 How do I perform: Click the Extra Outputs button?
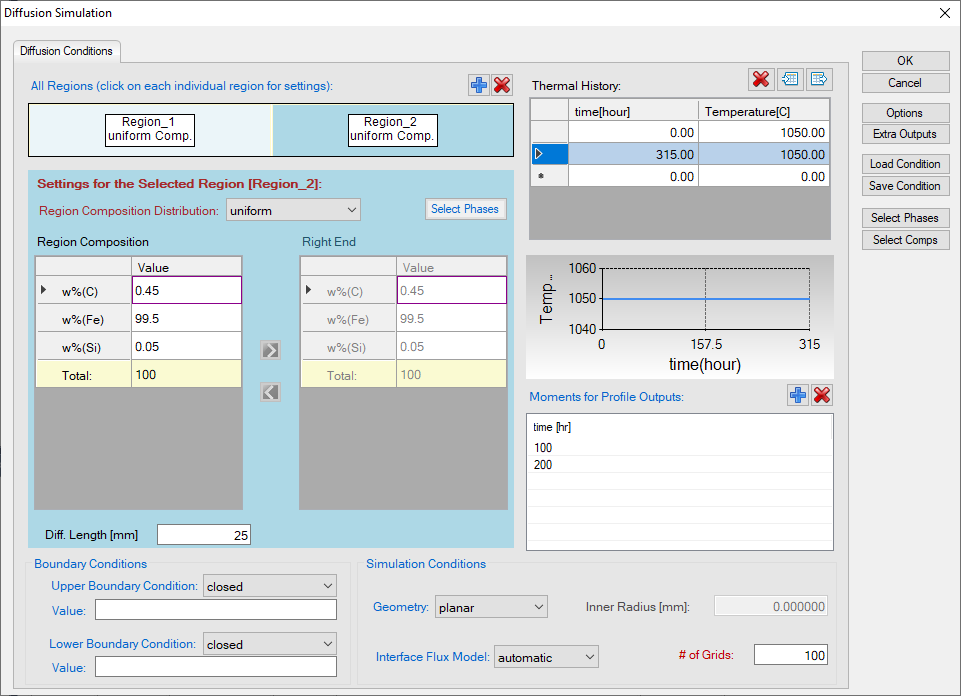pos(905,134)
